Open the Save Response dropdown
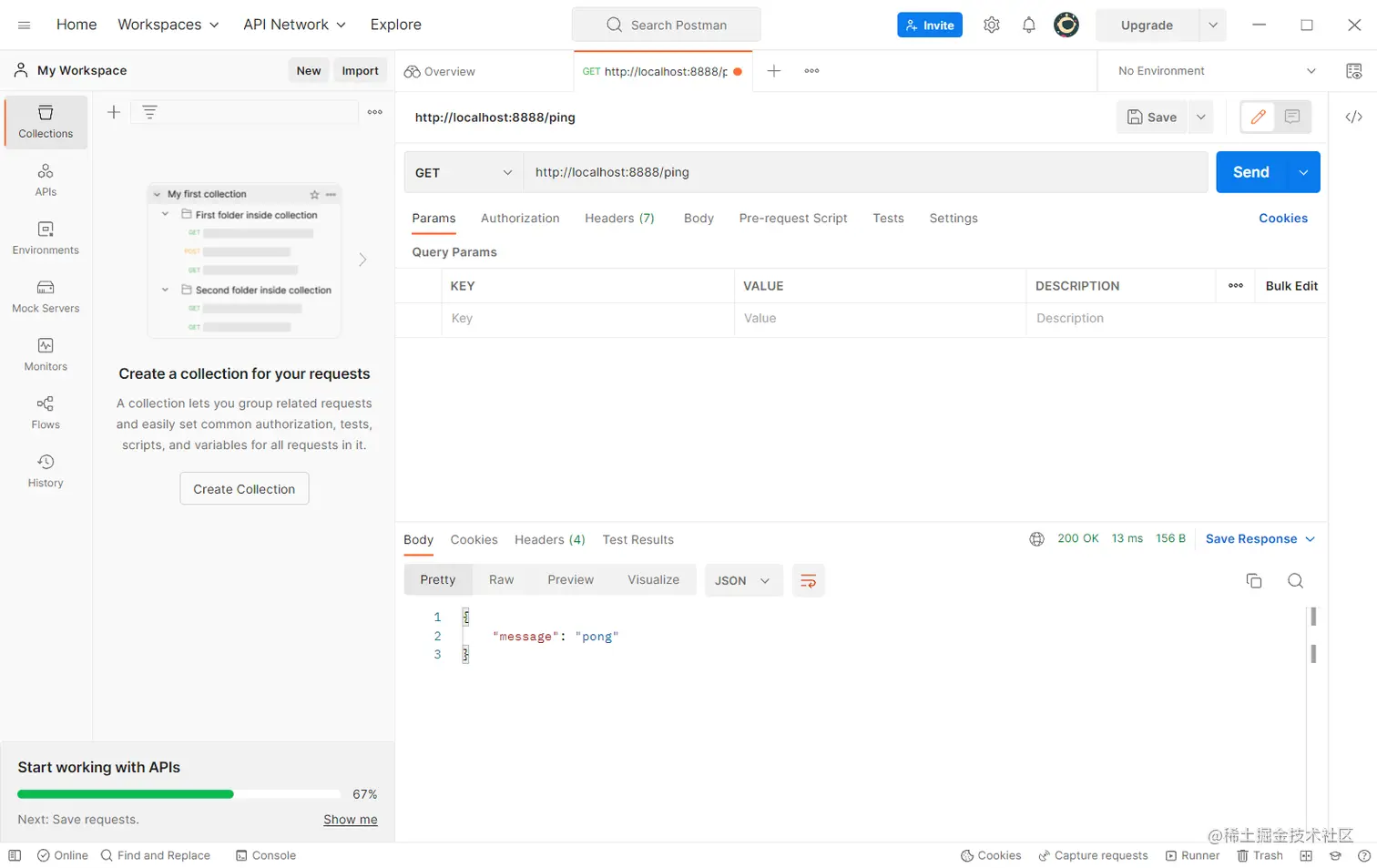The height and width of the screenshot is (868, 1377). [1260, 539]
